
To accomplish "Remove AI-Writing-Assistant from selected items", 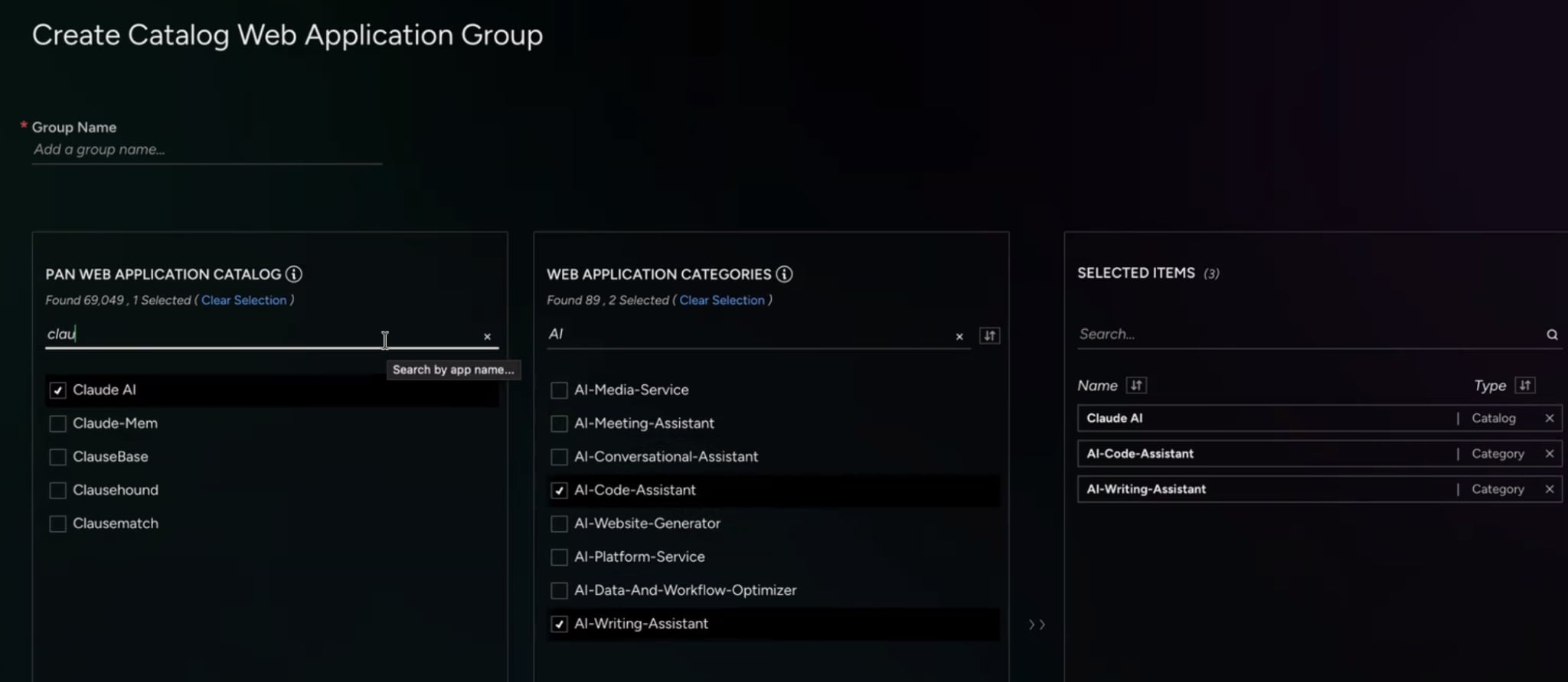I will click(1550, 489).
